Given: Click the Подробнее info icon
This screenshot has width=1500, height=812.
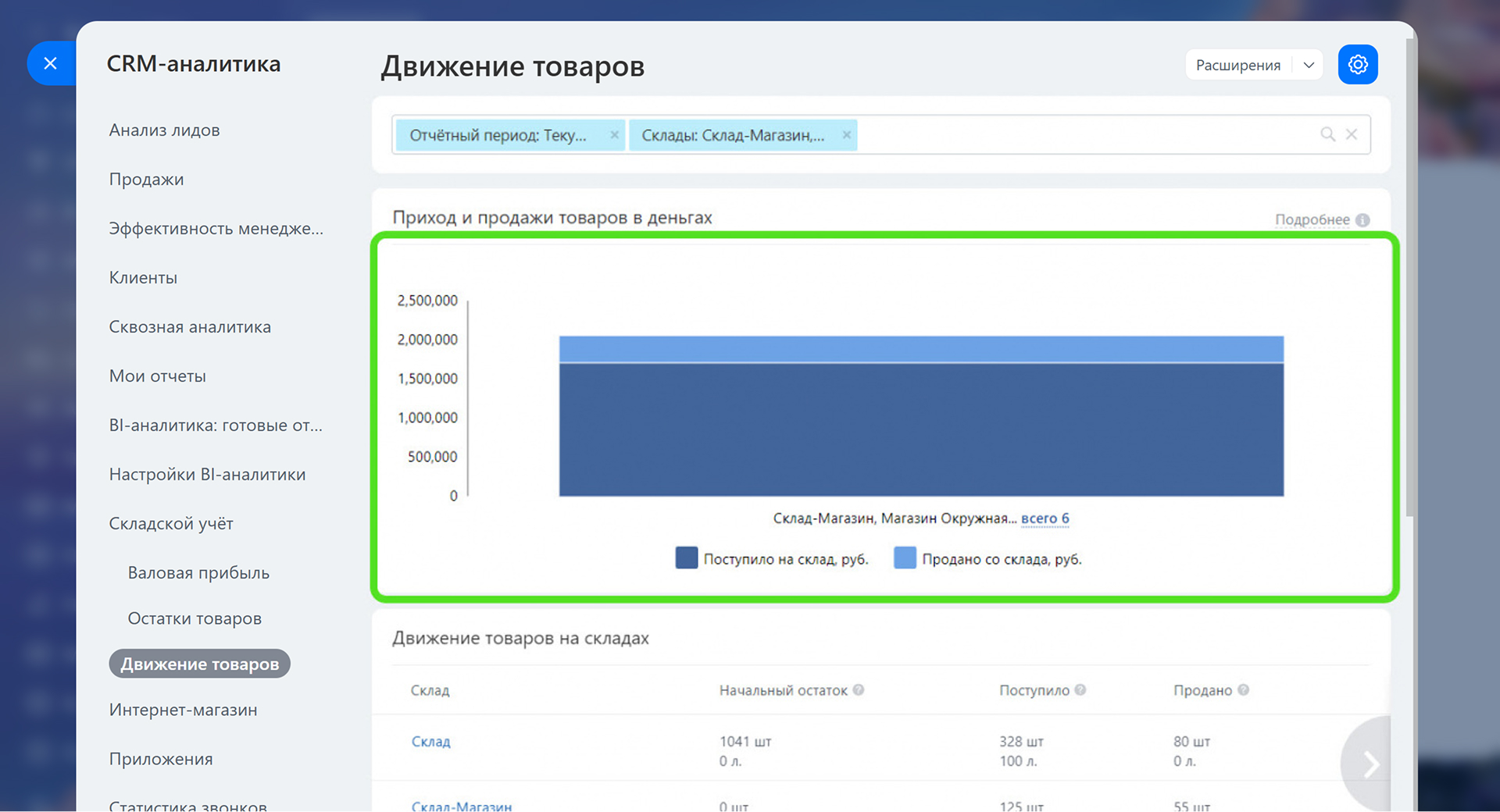Looking at the screenshot, I should tap(1362, 220).
